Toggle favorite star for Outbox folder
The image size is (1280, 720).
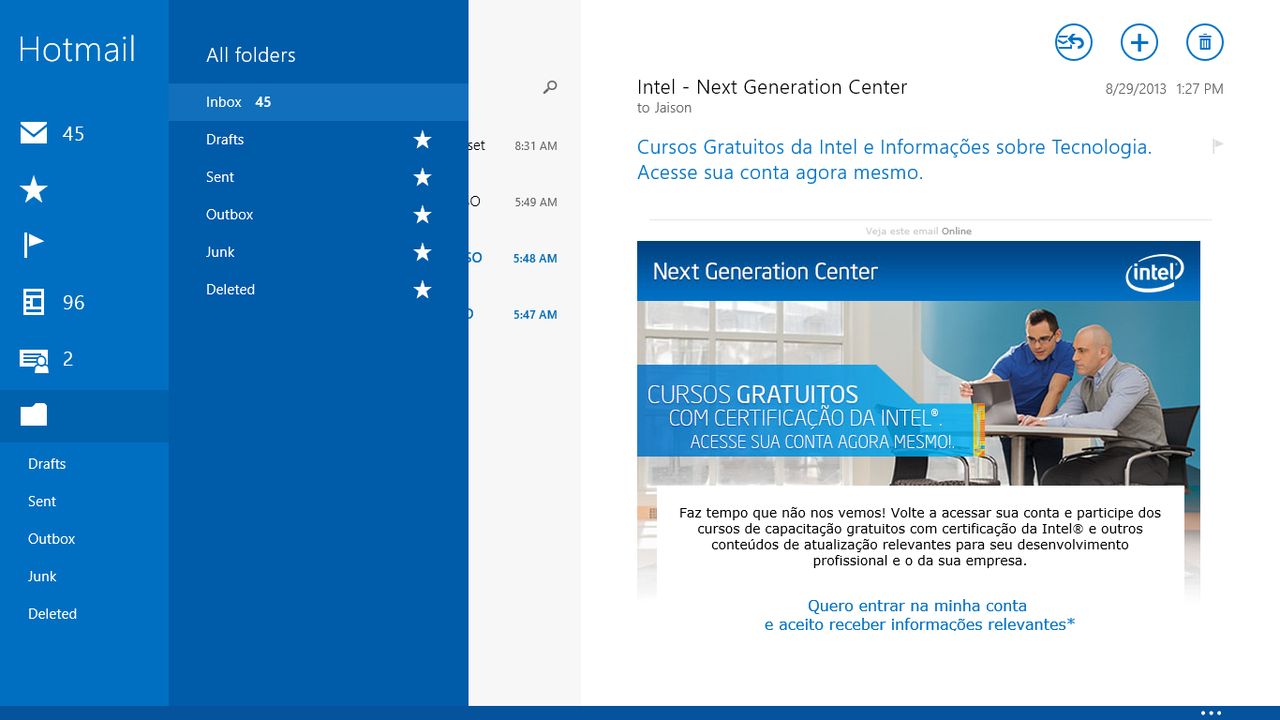422,215
